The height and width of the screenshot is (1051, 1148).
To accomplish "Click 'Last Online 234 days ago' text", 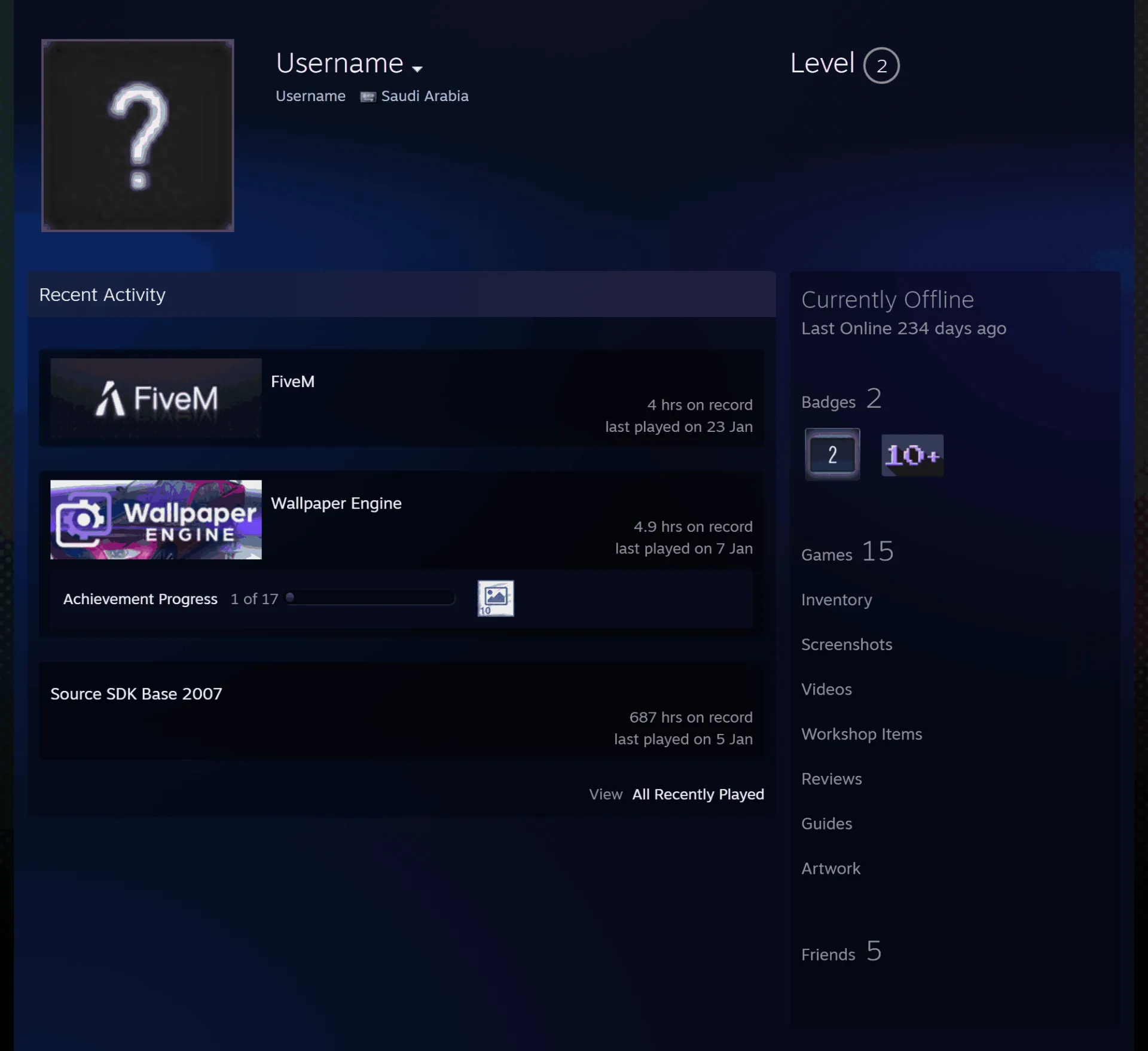I will [903, 328].
